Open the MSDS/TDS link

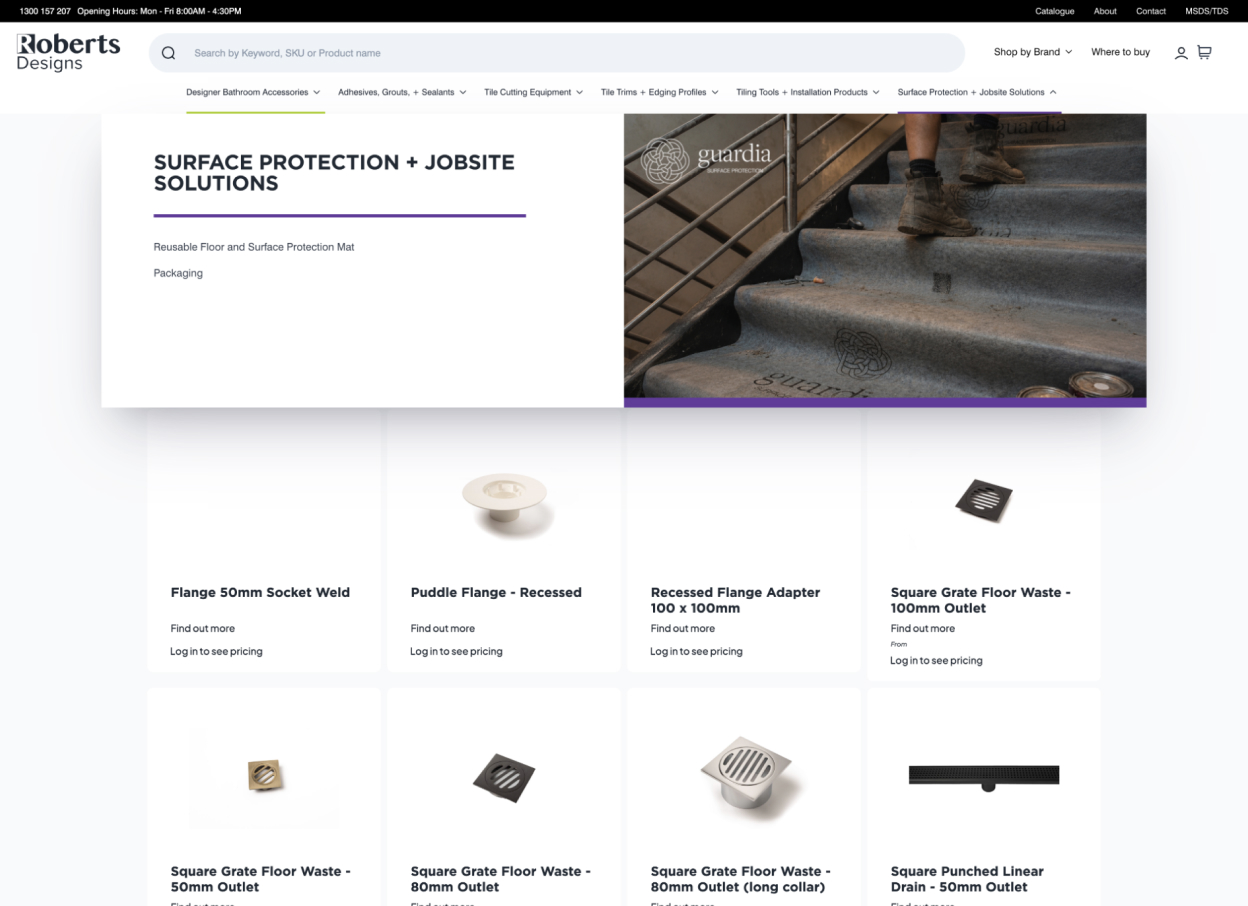(x=1206, y=11)
